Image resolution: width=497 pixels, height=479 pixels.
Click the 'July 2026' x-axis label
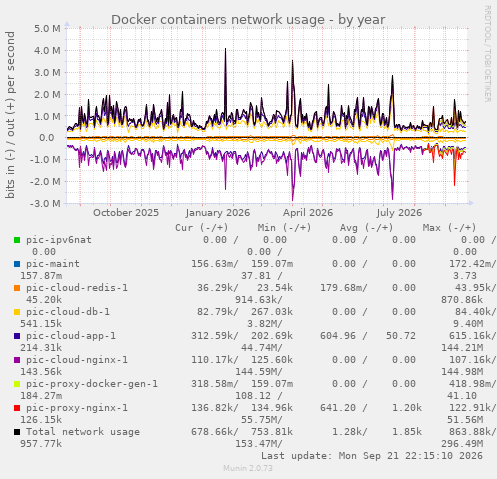(x=399, y=213)
